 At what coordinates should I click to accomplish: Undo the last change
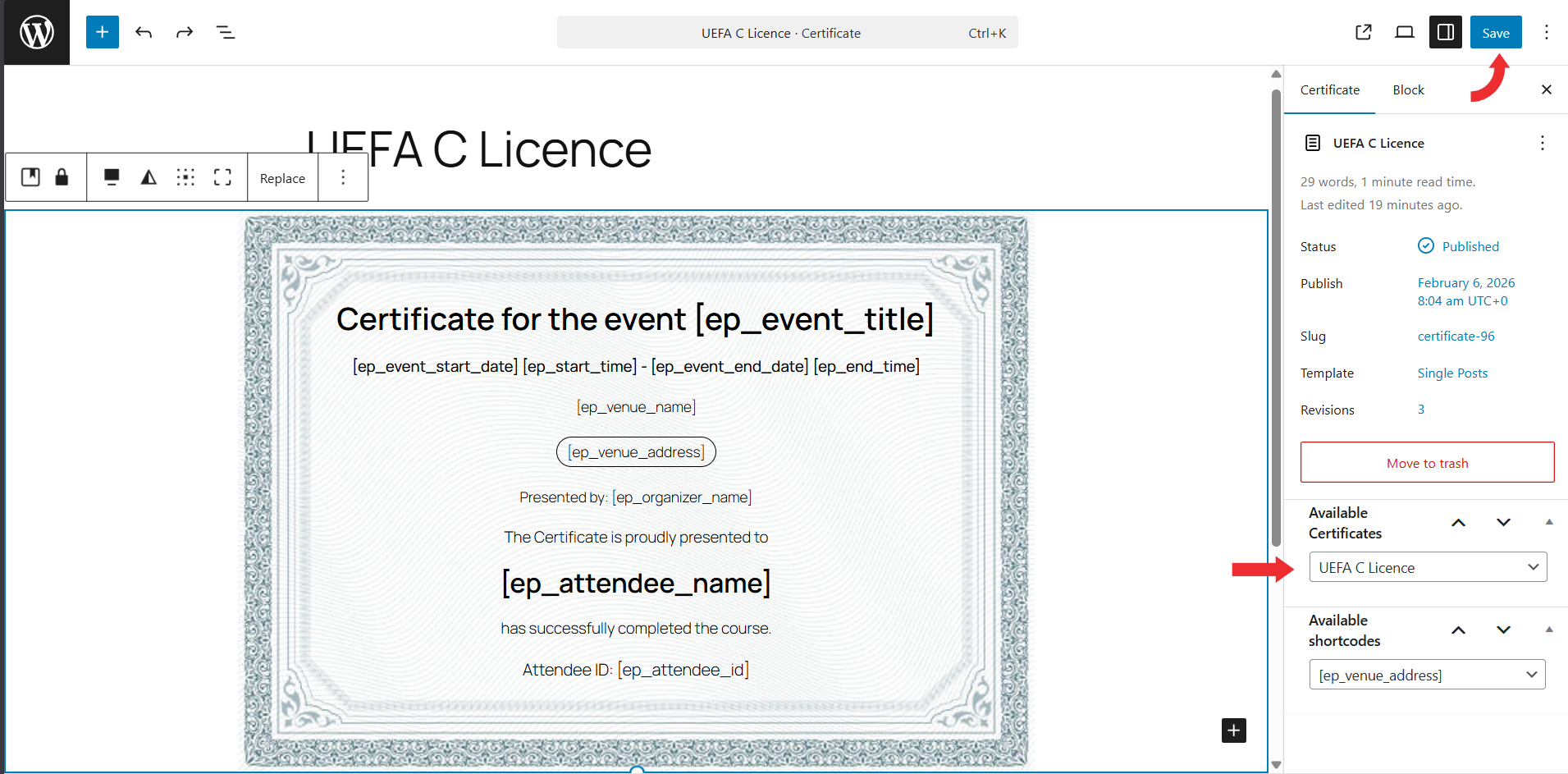coord(144,33)
